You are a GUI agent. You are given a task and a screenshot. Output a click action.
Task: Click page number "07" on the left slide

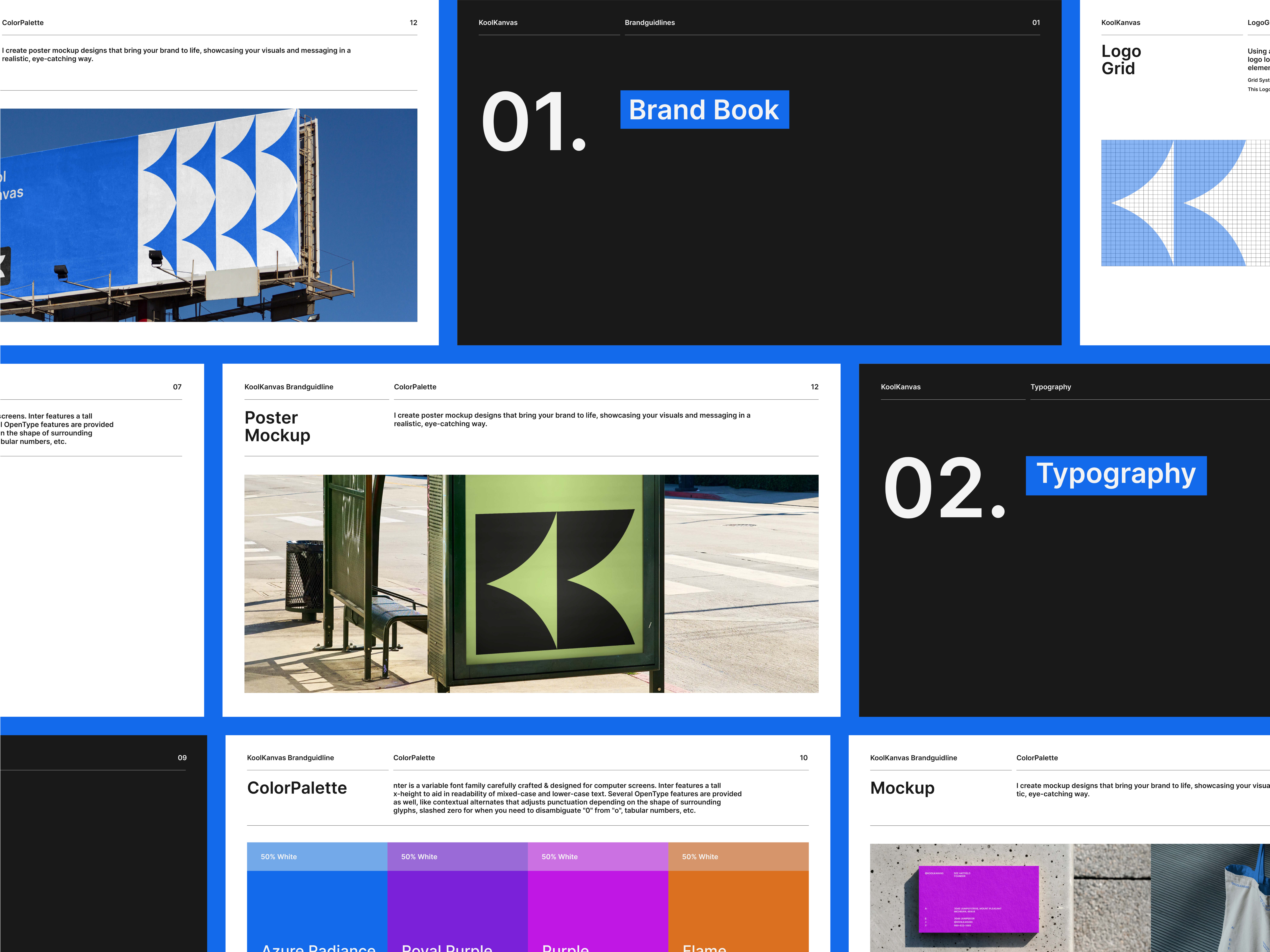click(x=177, y=387)
